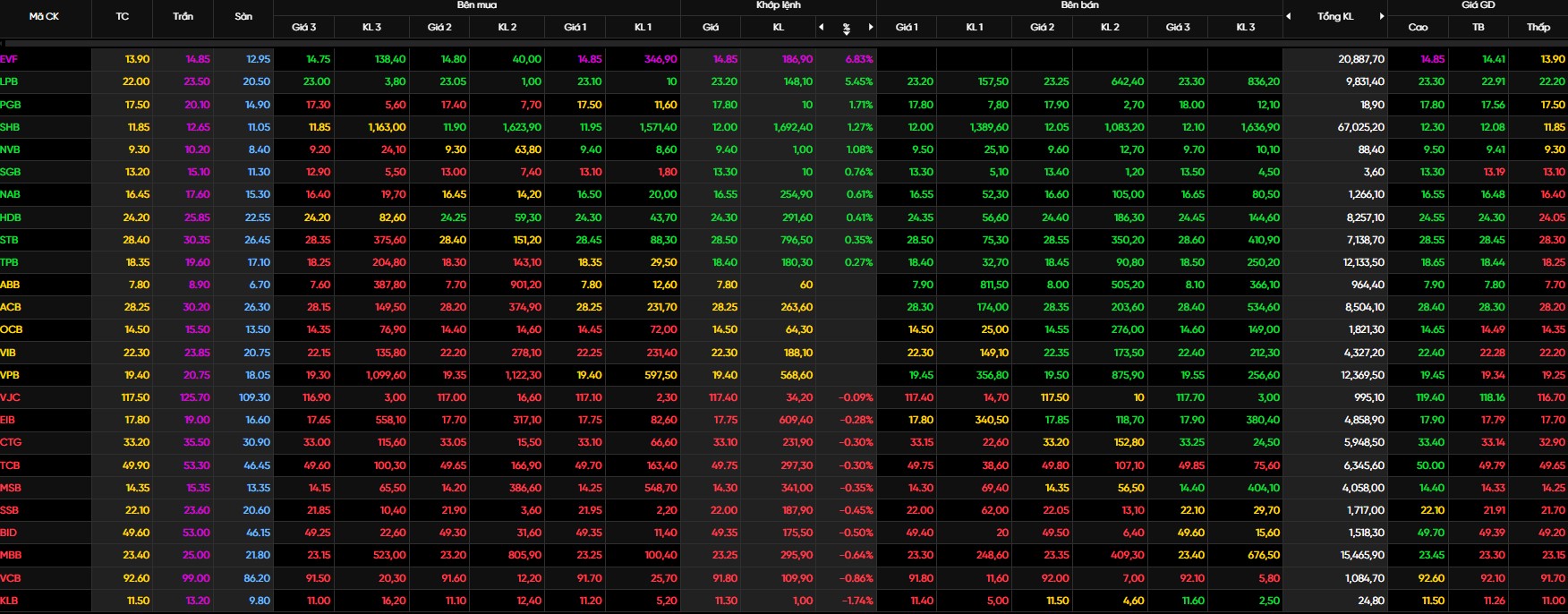This screenshot has height=614, width=1568.
Task: Open the EIB stock ticker
Action: [x=7, y=420]
